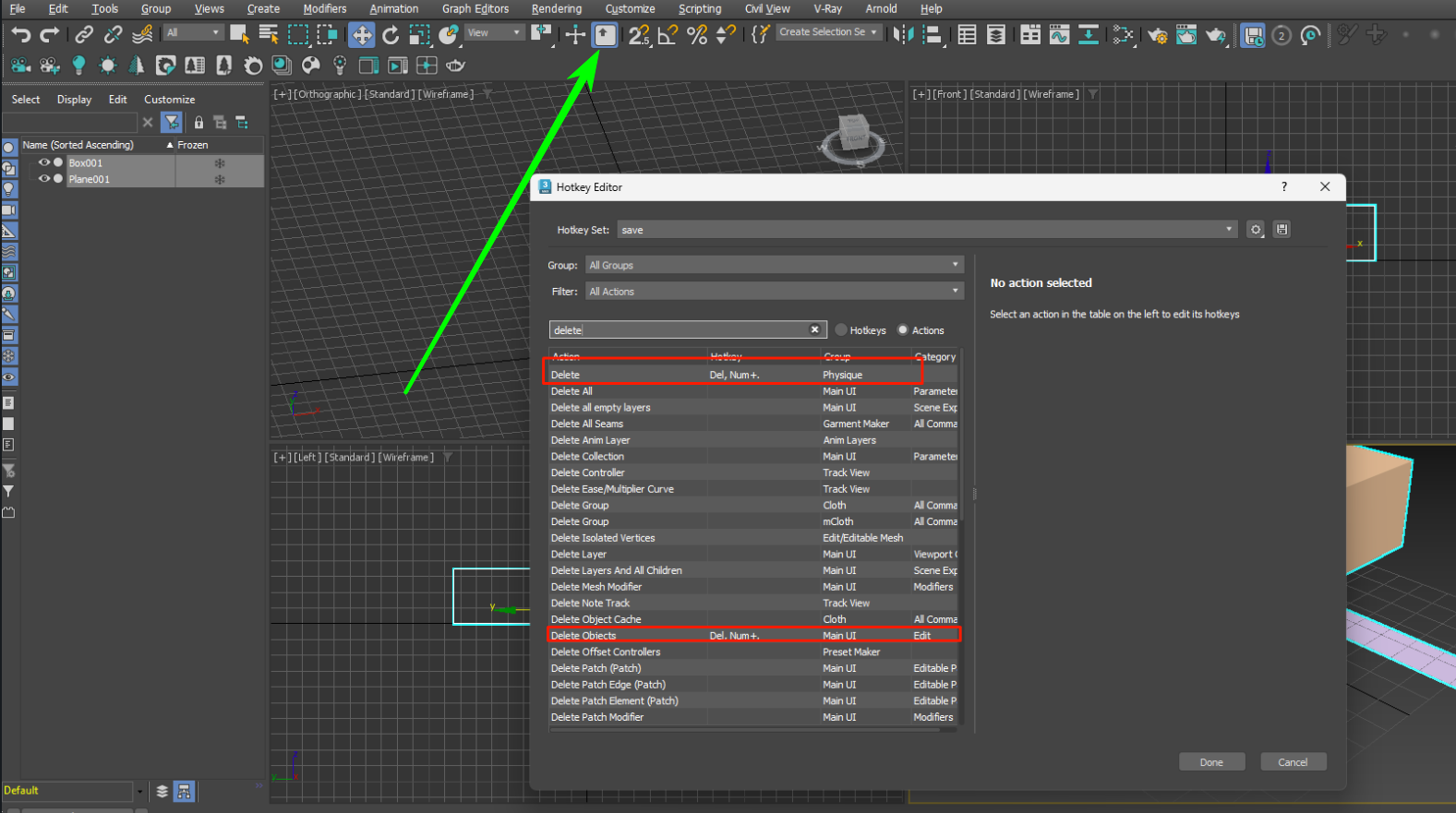Toggle the Percent Snap icon
The width and height of the screenshot is (1456, 813).
697,35
